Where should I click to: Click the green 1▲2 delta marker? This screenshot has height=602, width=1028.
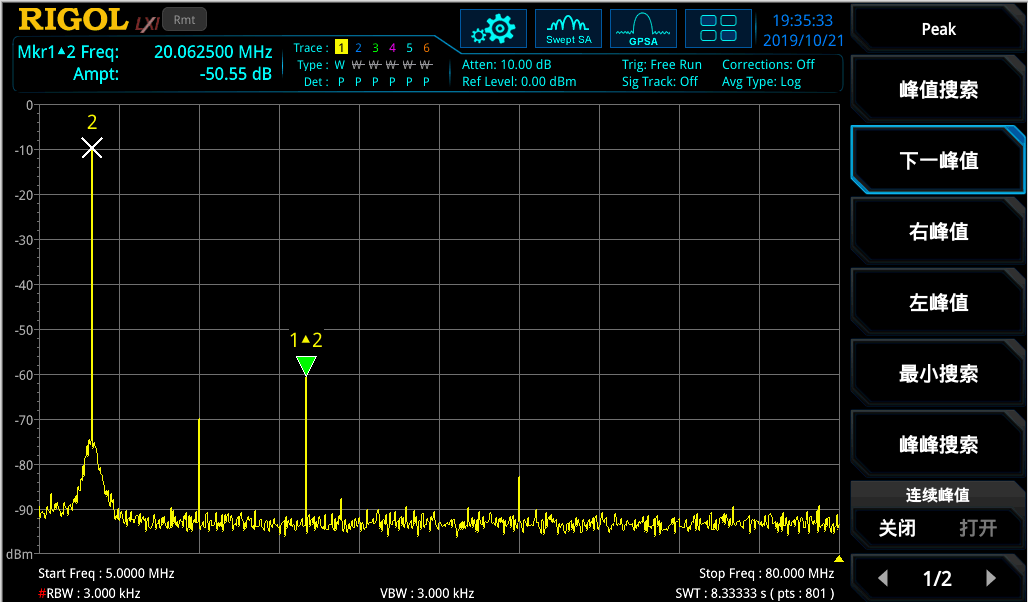click(x=306, y=366)
